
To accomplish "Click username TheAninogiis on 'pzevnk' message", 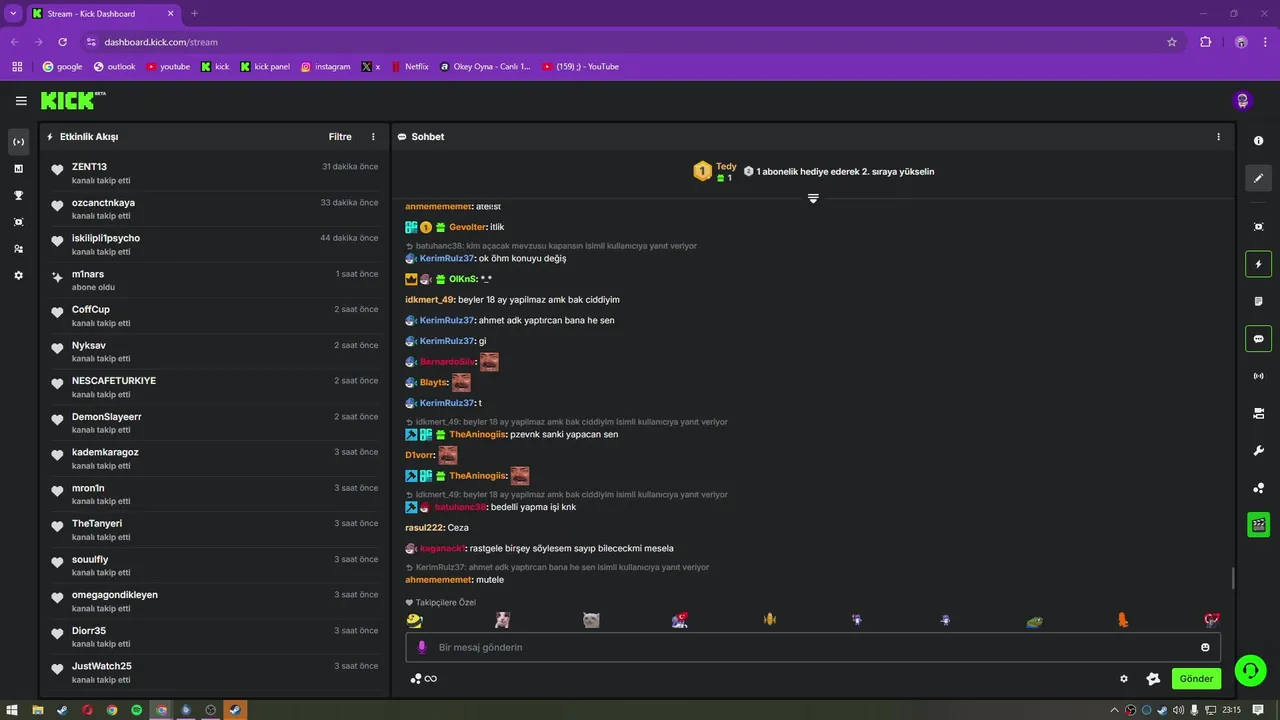I will click(x=477, y=434).
